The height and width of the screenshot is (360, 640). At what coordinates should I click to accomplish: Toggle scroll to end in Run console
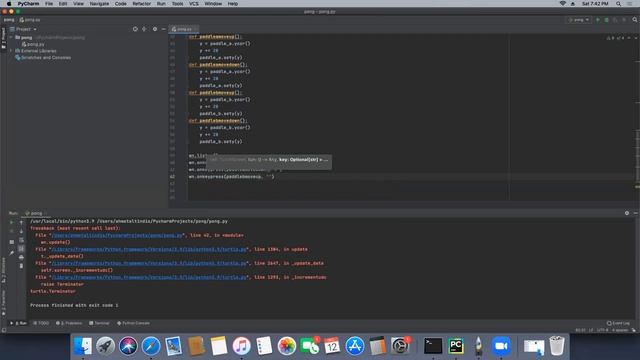(x=21, y=249)
